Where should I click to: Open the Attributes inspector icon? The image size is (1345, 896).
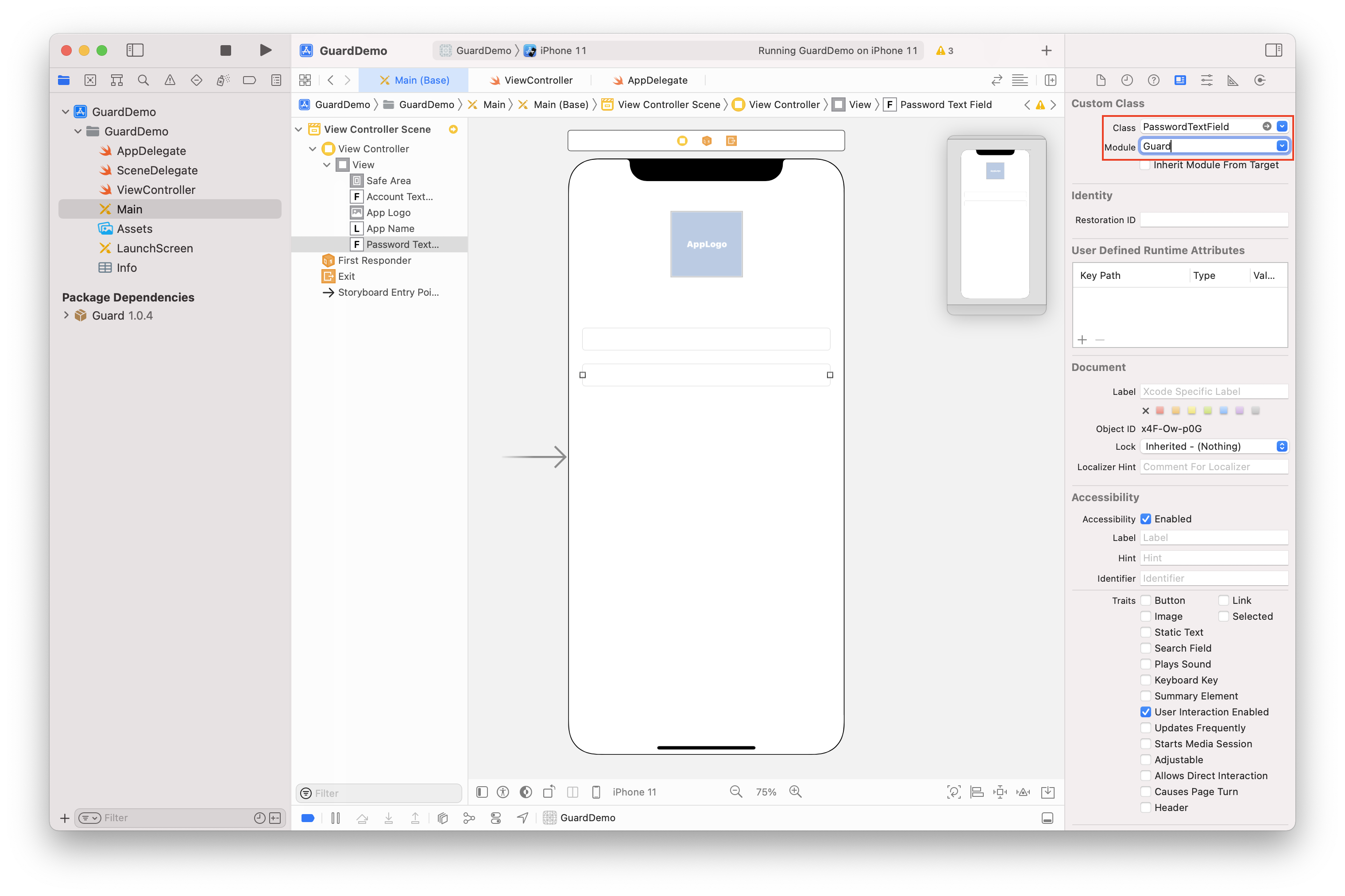click(1206, 81)
